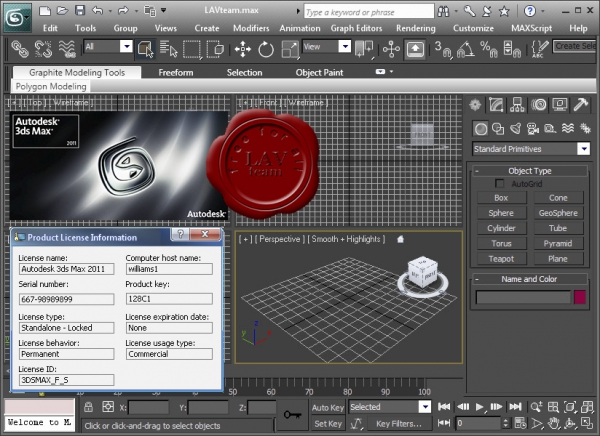Image resolution: width=600 pixels, height=436 pixels.
Task: Expand the Polygon Modeling panel
Action: [51, 87]
